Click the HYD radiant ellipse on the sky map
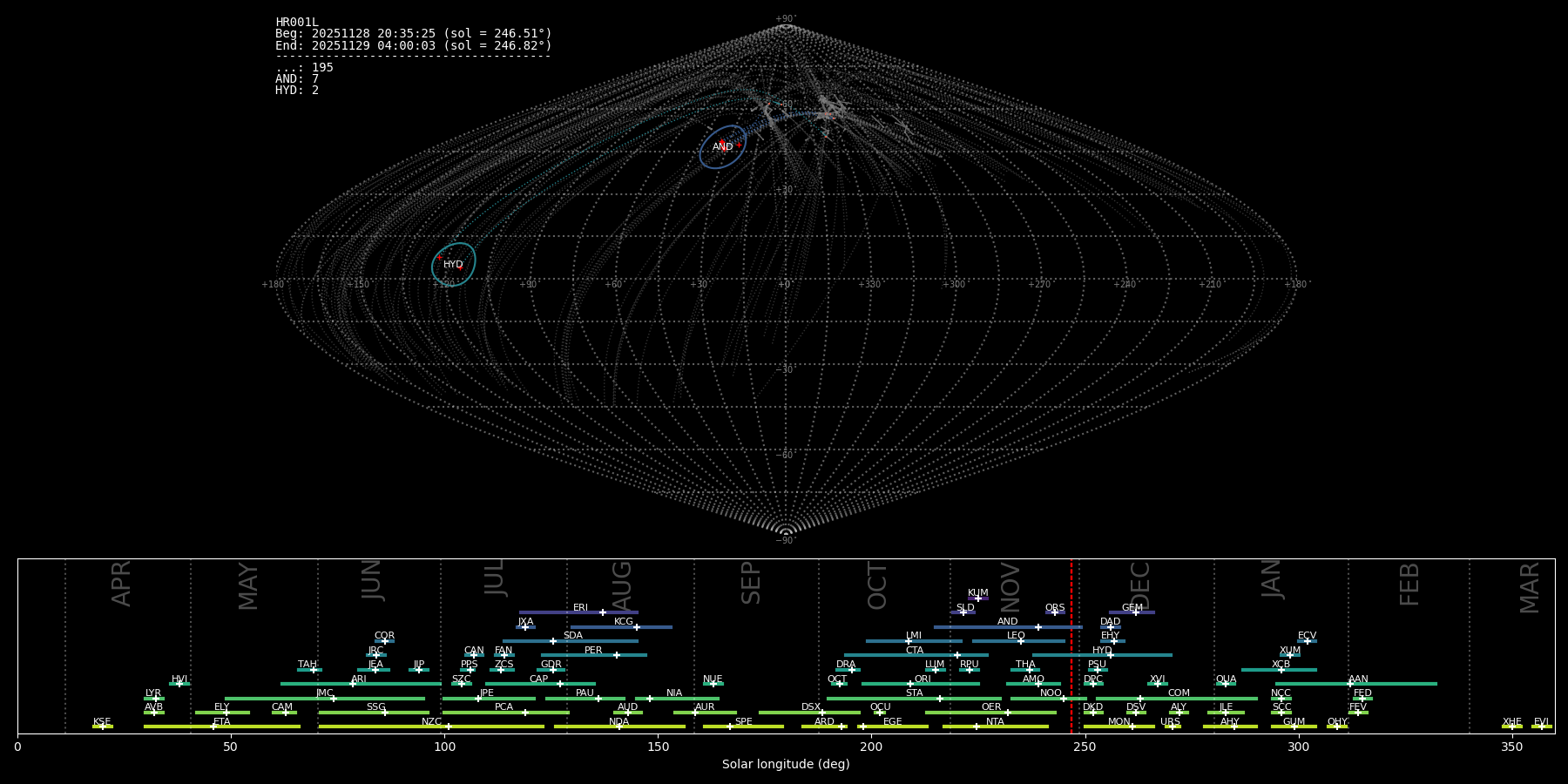Screen dimensions: 1568x784 coord(454,264)
